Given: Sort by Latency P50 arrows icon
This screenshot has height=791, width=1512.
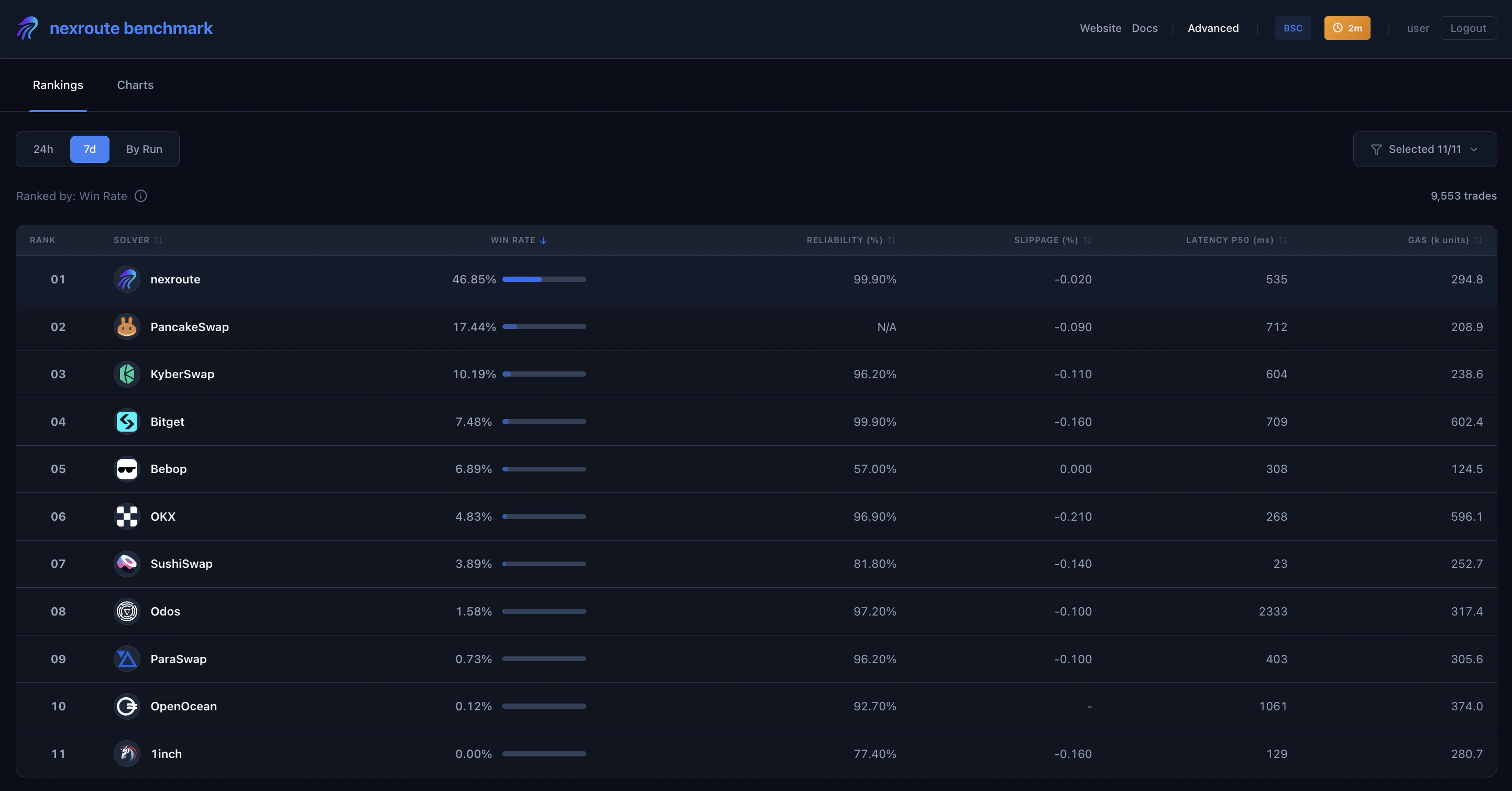Looking at the screenshot, I should (1283, 240).
